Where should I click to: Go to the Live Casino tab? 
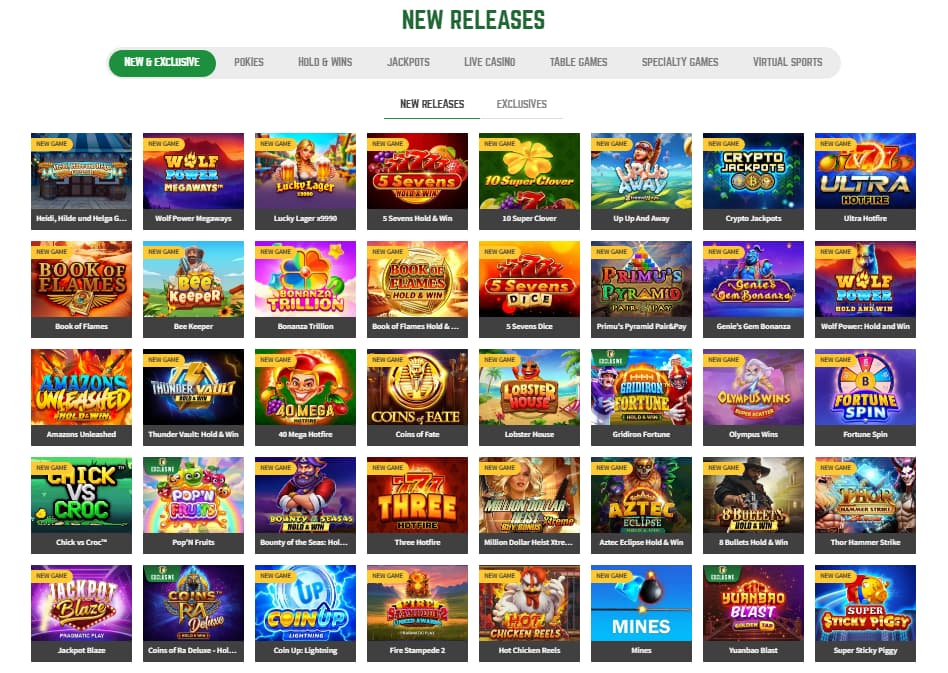pos(489,62)
